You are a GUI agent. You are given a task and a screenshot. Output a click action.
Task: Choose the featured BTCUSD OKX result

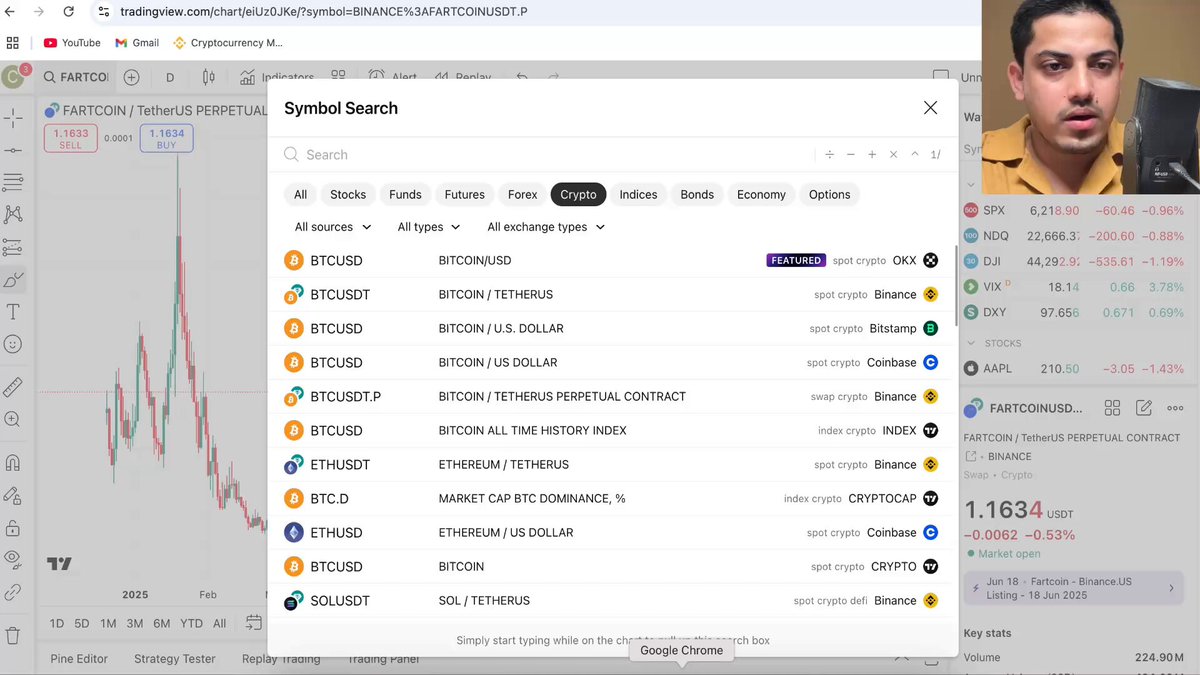click(611, 261)
